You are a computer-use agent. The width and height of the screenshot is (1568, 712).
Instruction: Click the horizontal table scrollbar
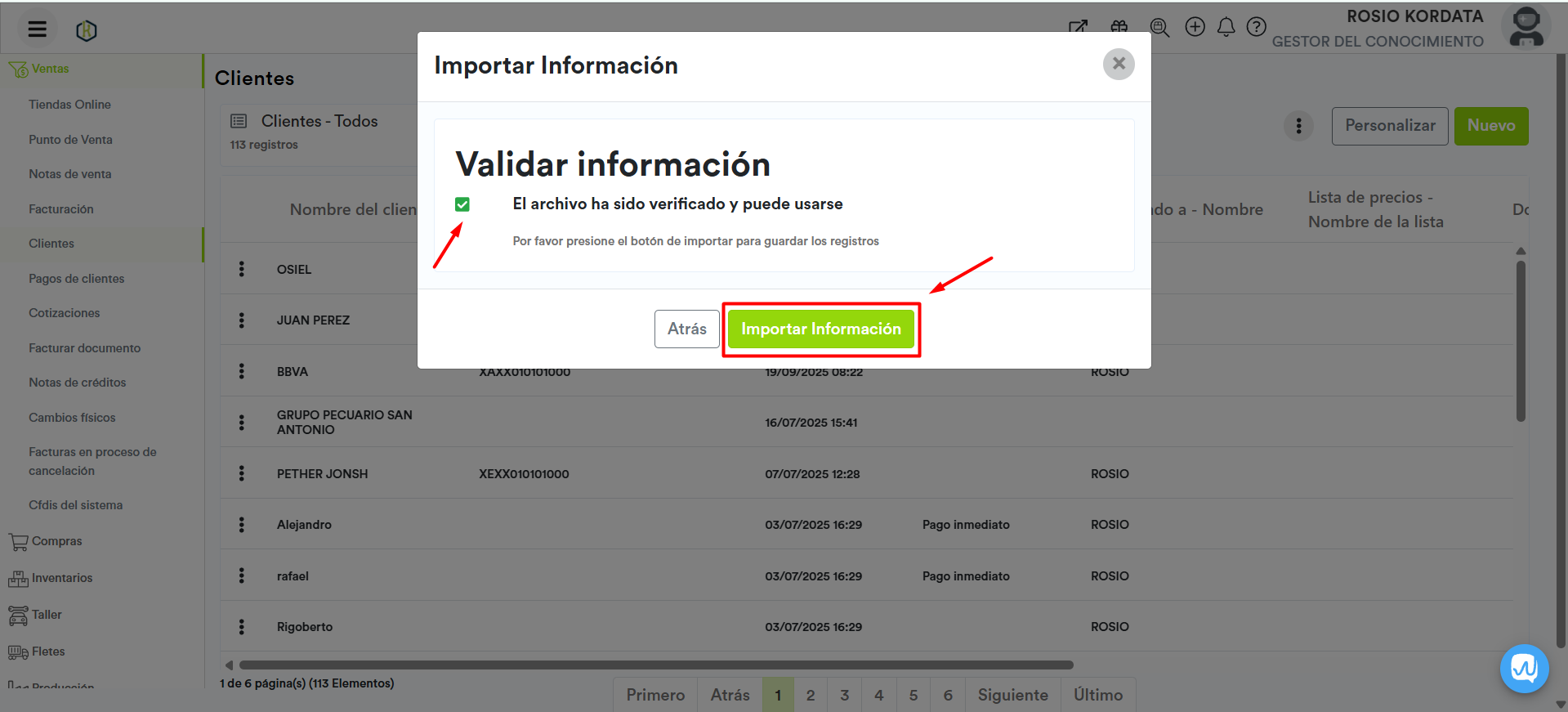point(654,665)
